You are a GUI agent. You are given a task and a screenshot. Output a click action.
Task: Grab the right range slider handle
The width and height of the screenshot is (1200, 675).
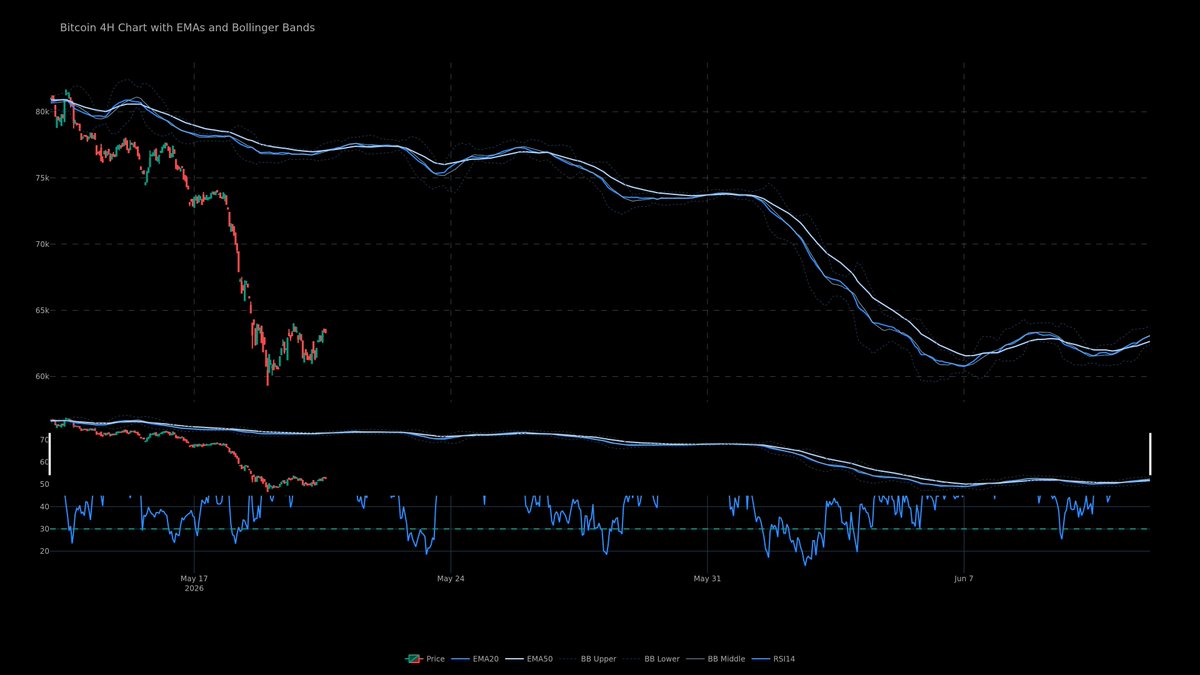(x=1150, y=453)
